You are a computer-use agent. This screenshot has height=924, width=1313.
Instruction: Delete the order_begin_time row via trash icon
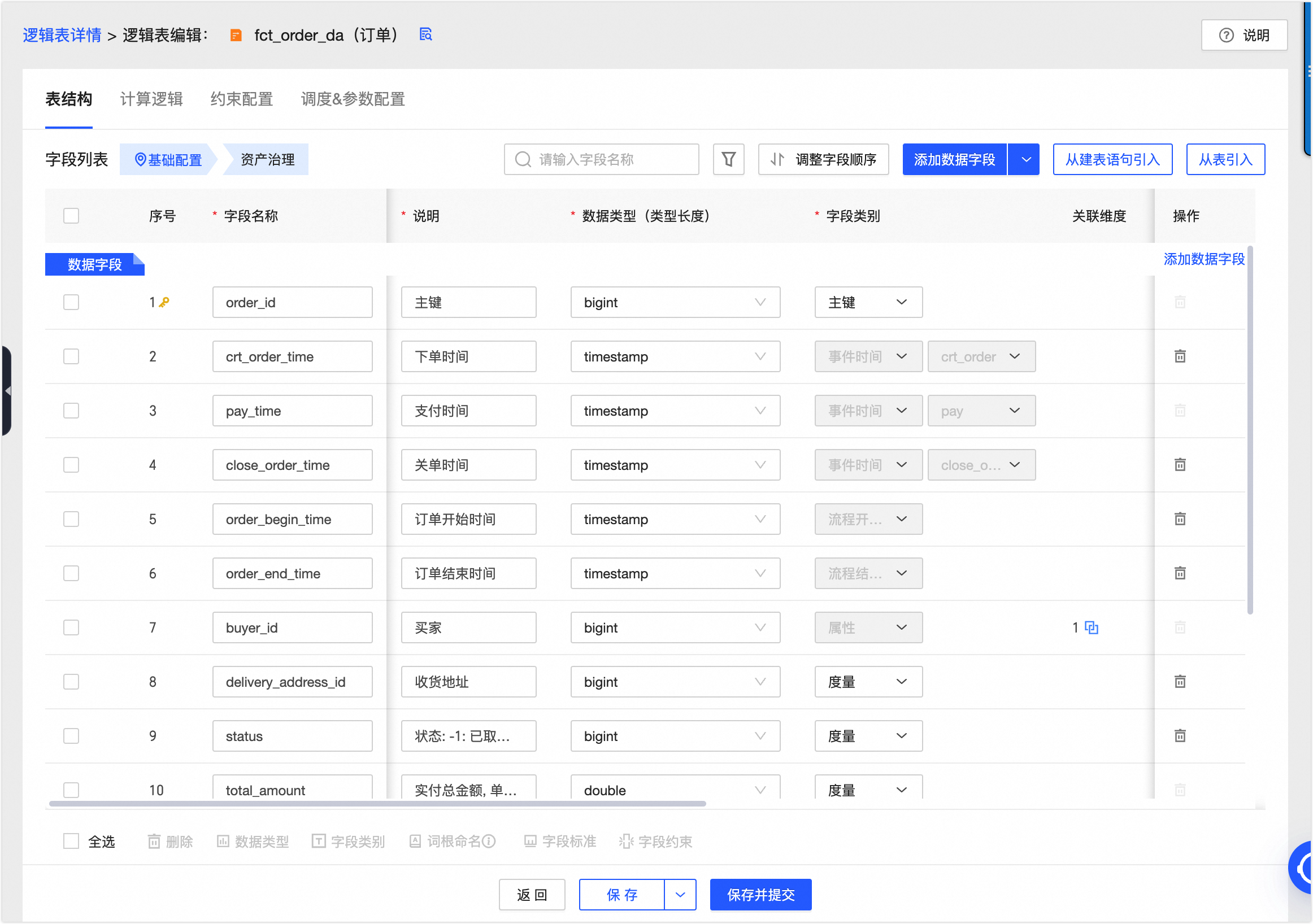click(x=1180, y=519)
